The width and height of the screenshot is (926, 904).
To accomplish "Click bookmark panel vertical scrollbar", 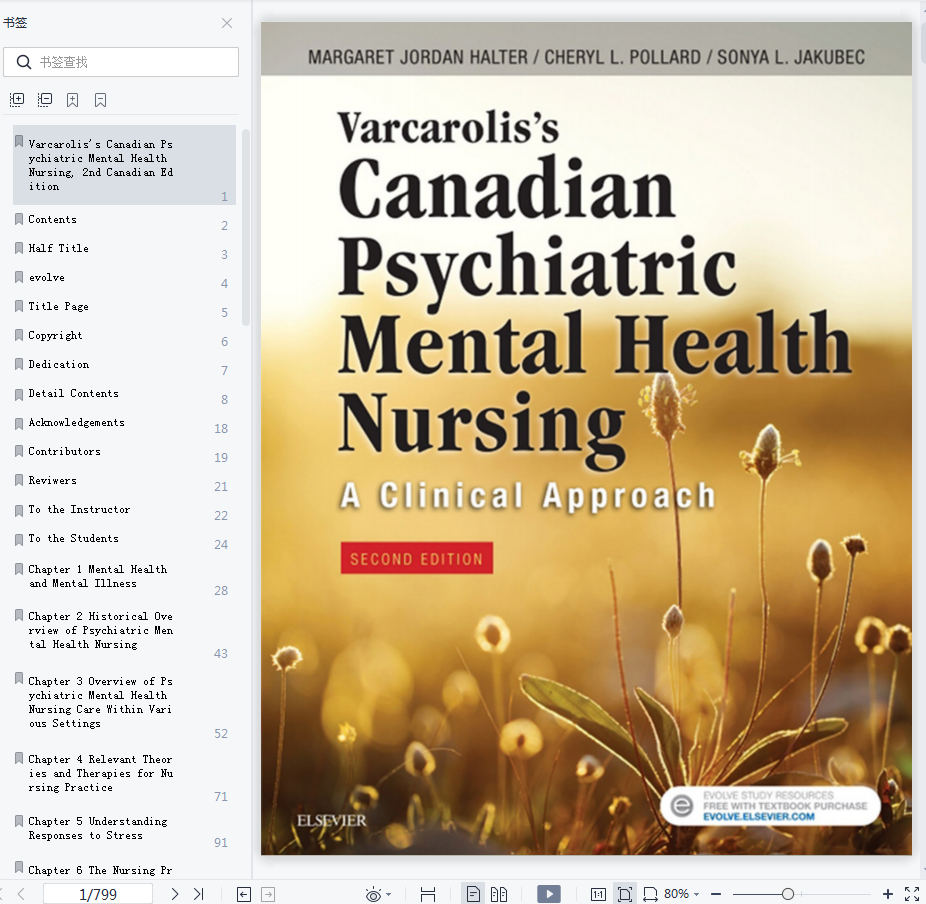I will [x=246, y=227].
